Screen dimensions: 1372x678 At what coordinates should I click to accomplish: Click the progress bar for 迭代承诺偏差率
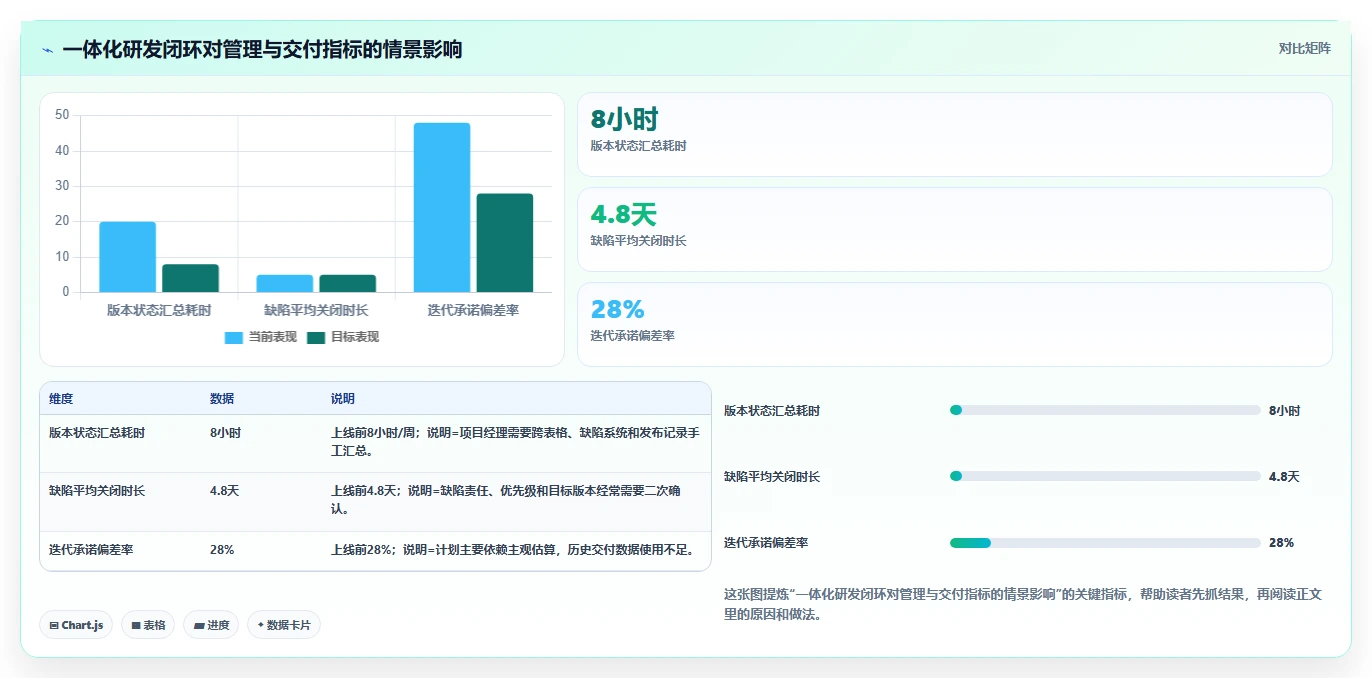[1105, 543]
